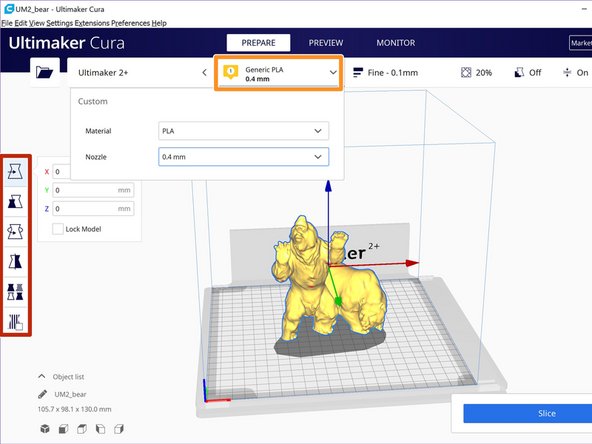Screen dimensions: 592x444
Task: Select UM2_bear in object list
Action: [x=70, y=394]
